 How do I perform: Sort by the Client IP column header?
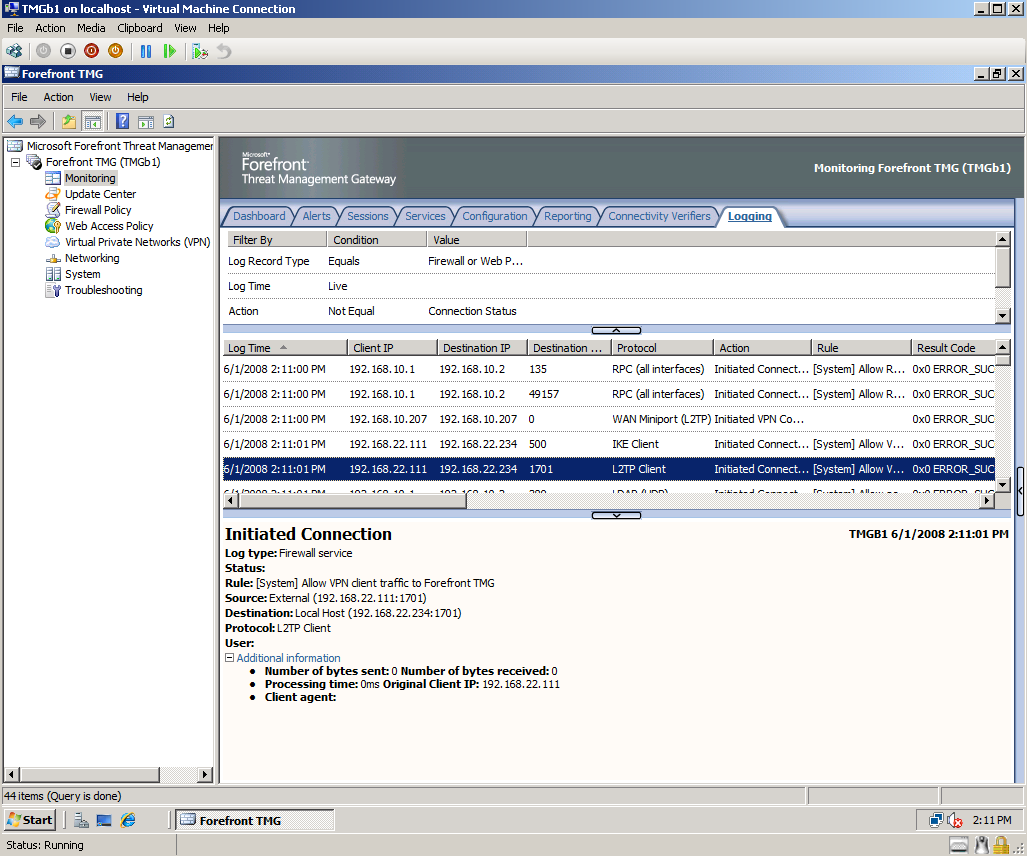(x=392, y=348)
